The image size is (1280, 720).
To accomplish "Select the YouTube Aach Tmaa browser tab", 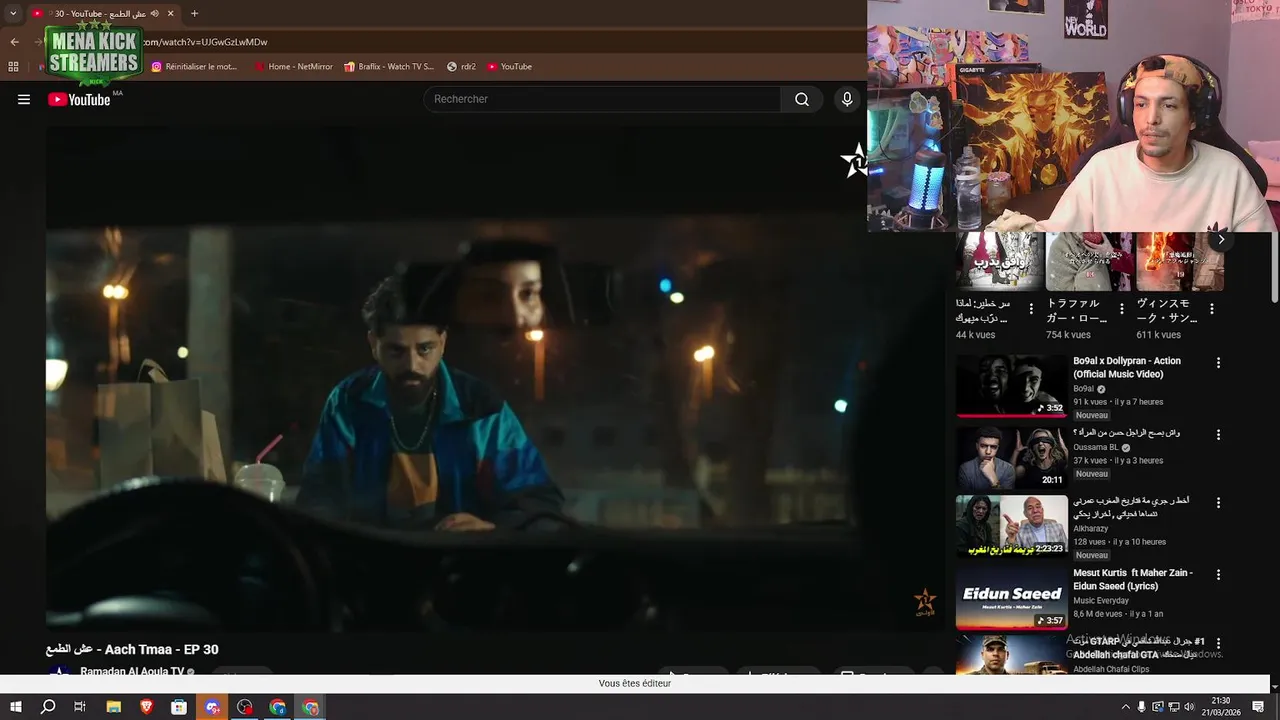I will 103,13.
